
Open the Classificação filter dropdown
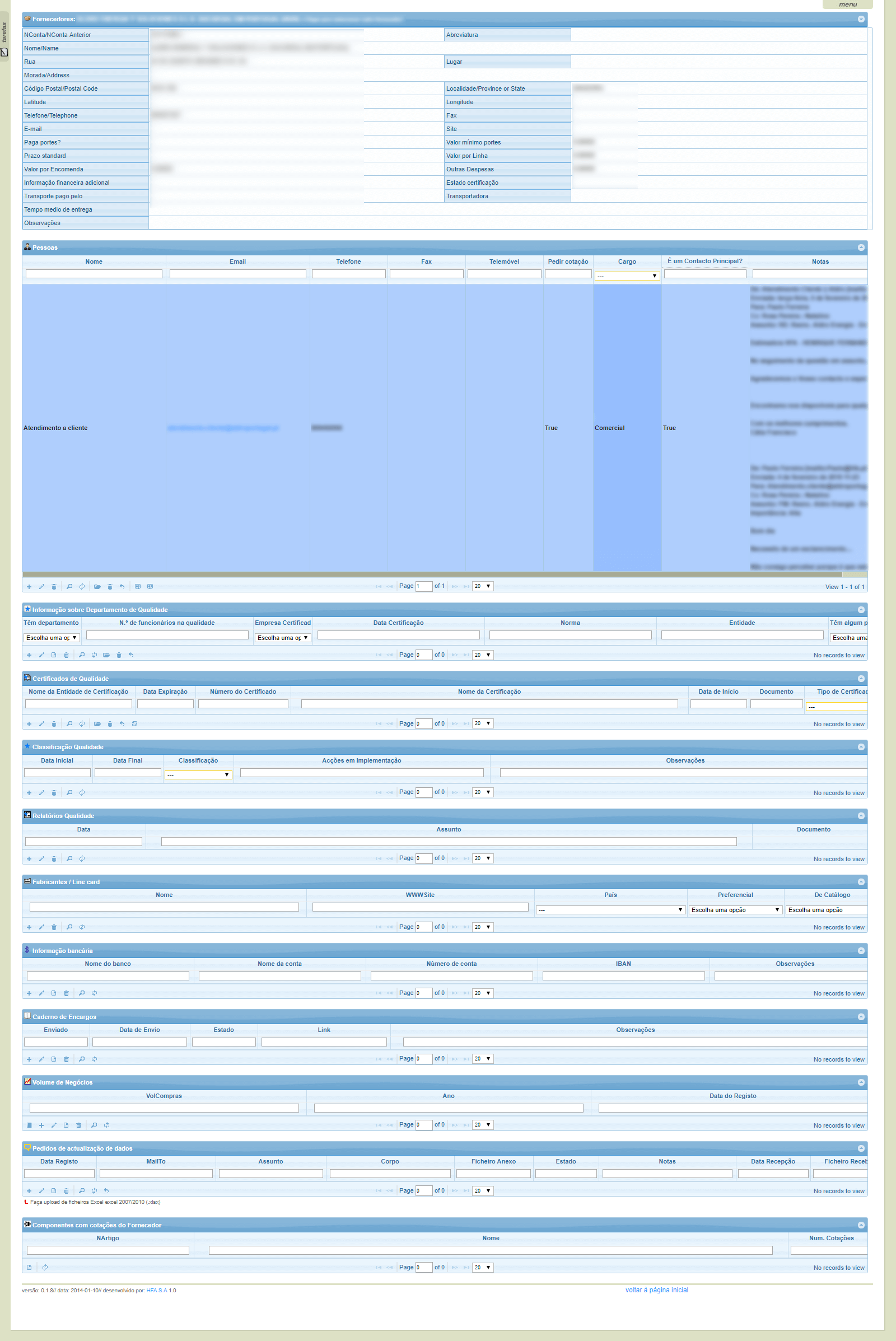(198, 775)
